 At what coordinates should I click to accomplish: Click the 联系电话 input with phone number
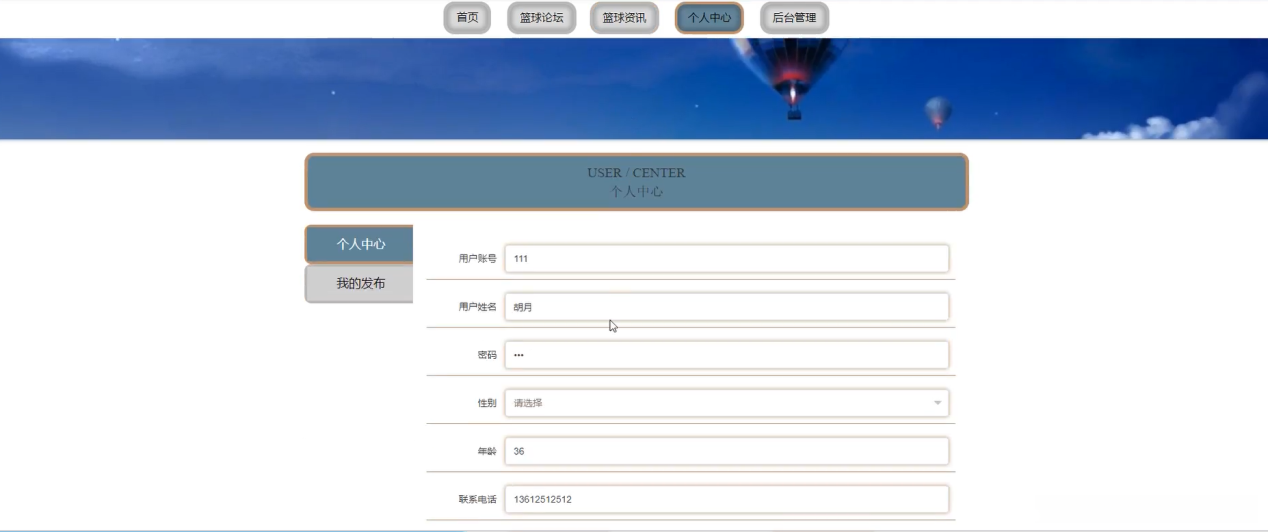[727, 499]
